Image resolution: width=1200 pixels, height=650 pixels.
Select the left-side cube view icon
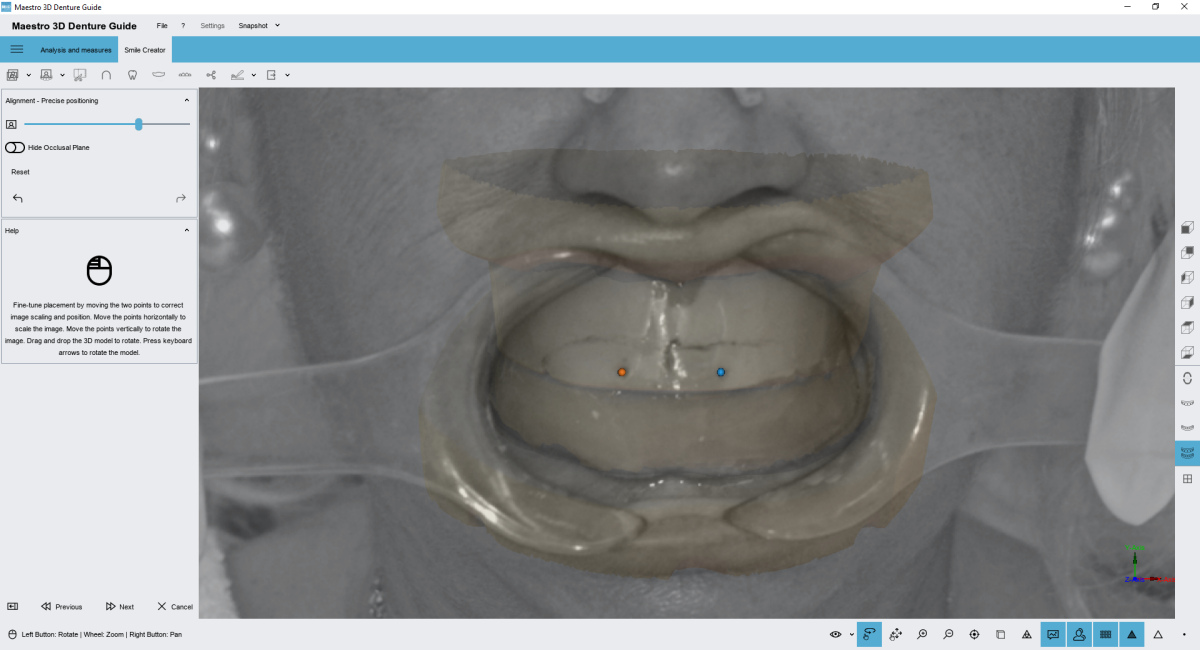[x=1187, y=278]
